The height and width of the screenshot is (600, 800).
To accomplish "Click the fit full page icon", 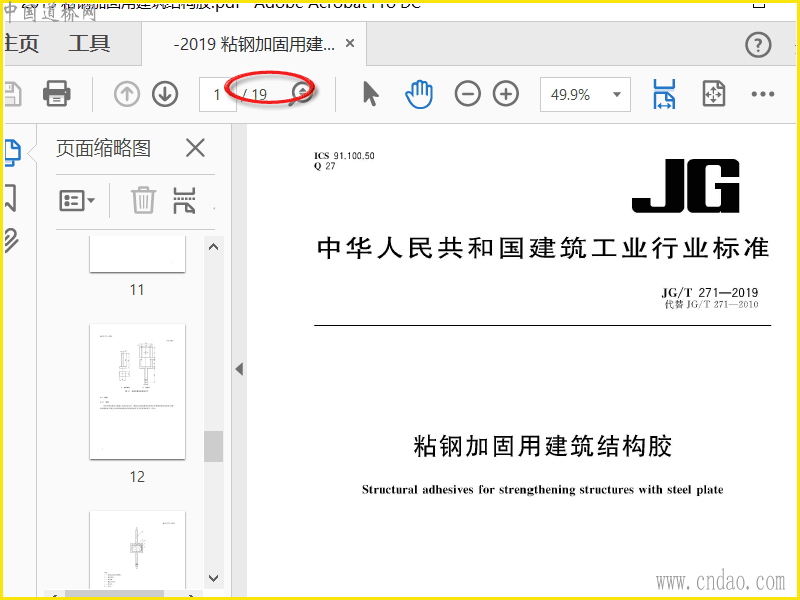I will tap(713, 94).
